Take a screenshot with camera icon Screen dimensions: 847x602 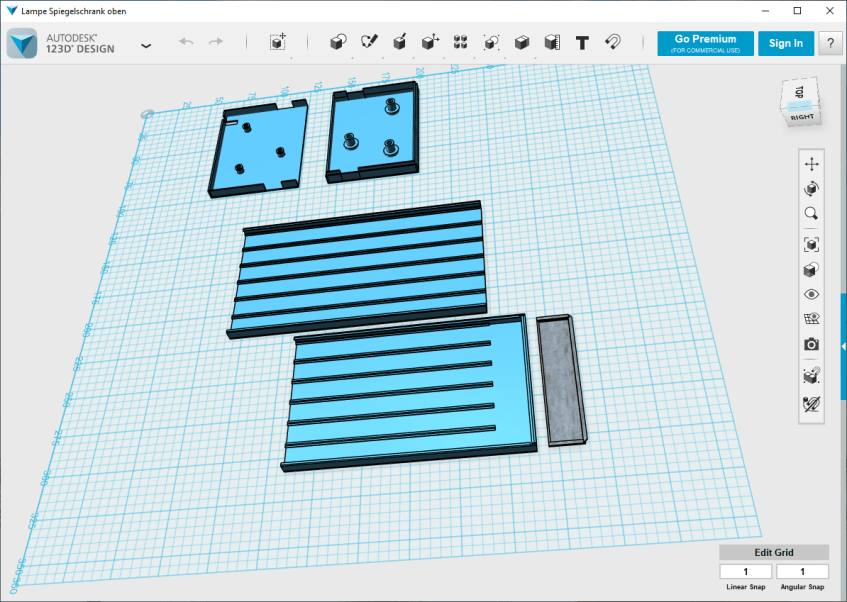coord(811,345)
